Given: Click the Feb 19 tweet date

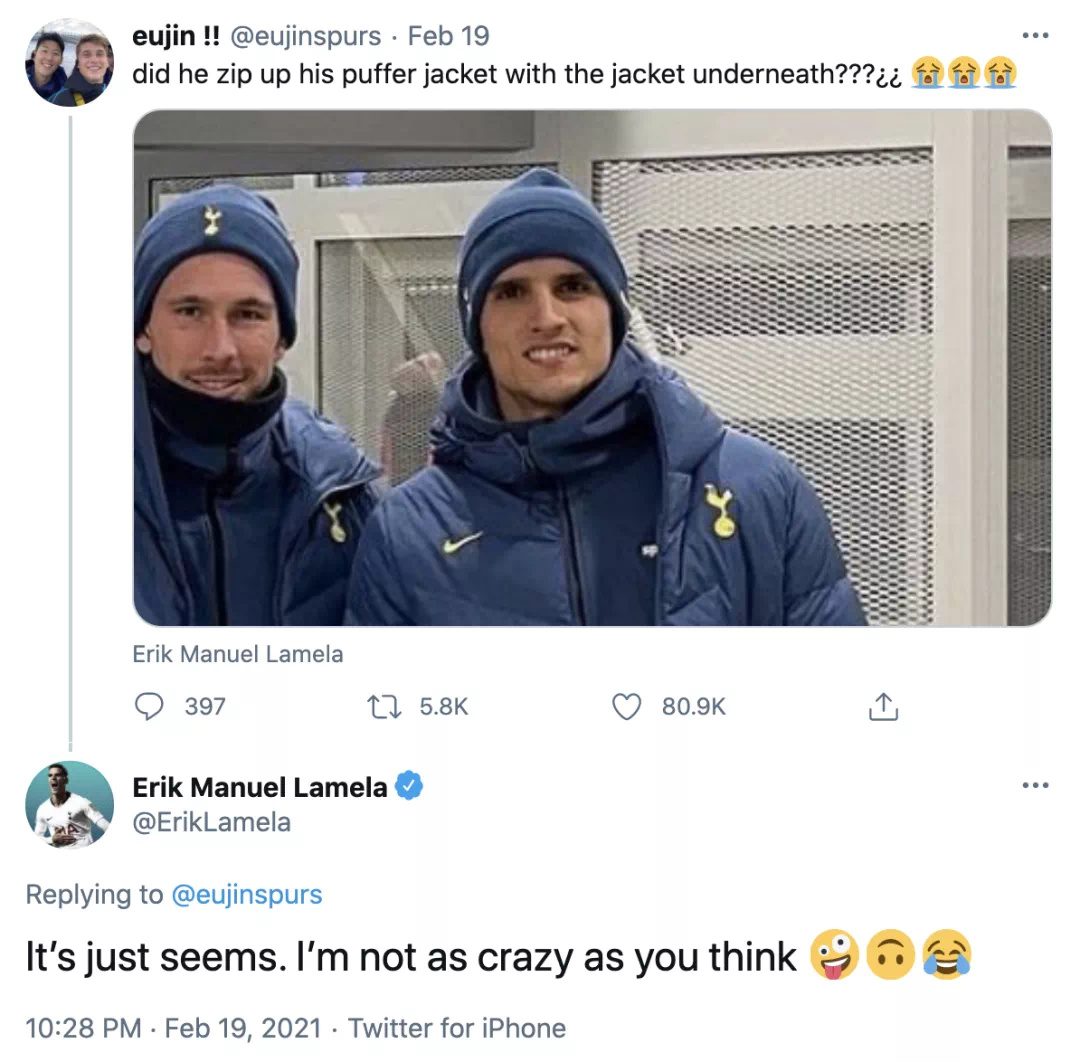Looking at the screenshot, I should [x=448, y=36].
